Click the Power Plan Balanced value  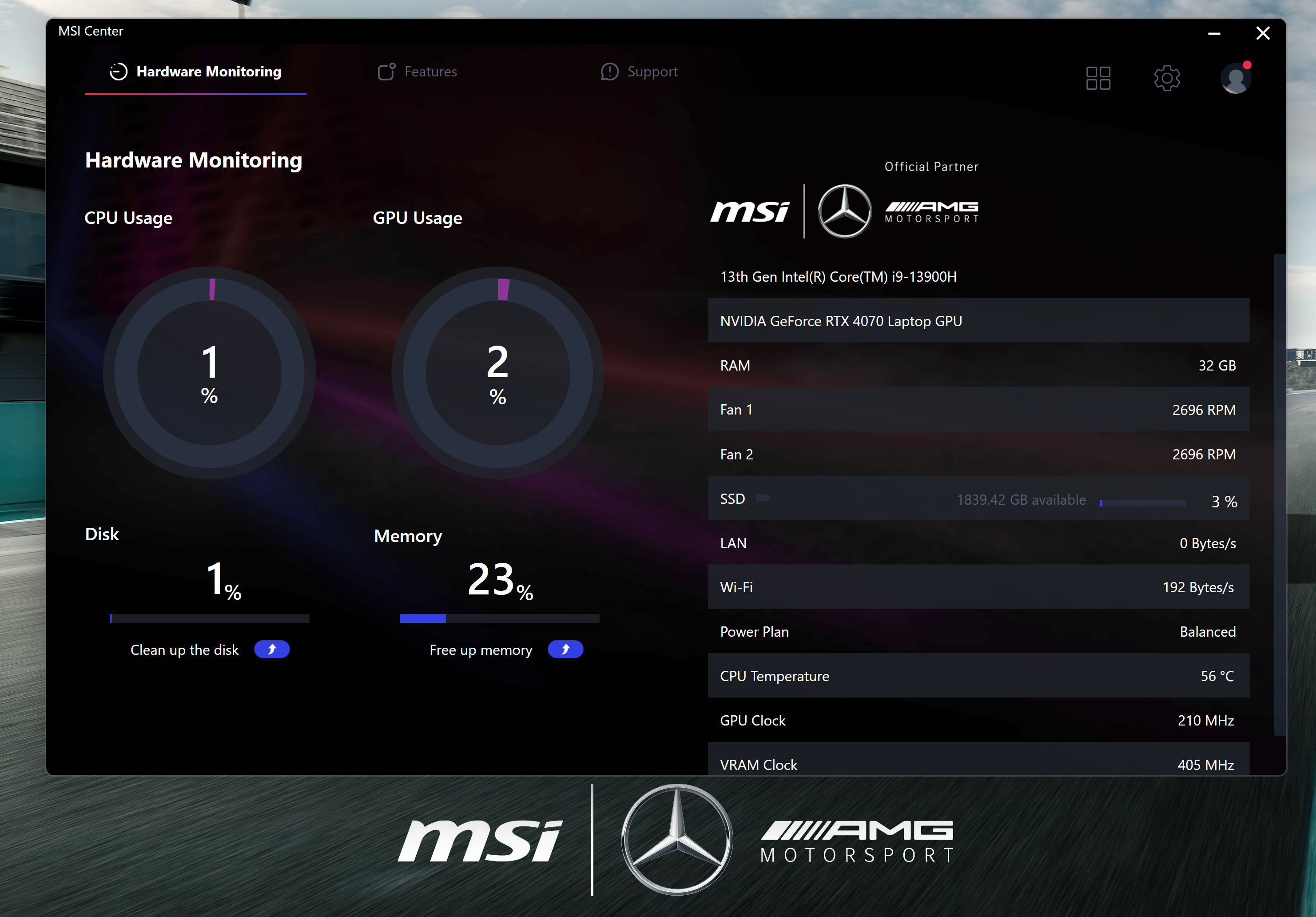click(1208, 631)
